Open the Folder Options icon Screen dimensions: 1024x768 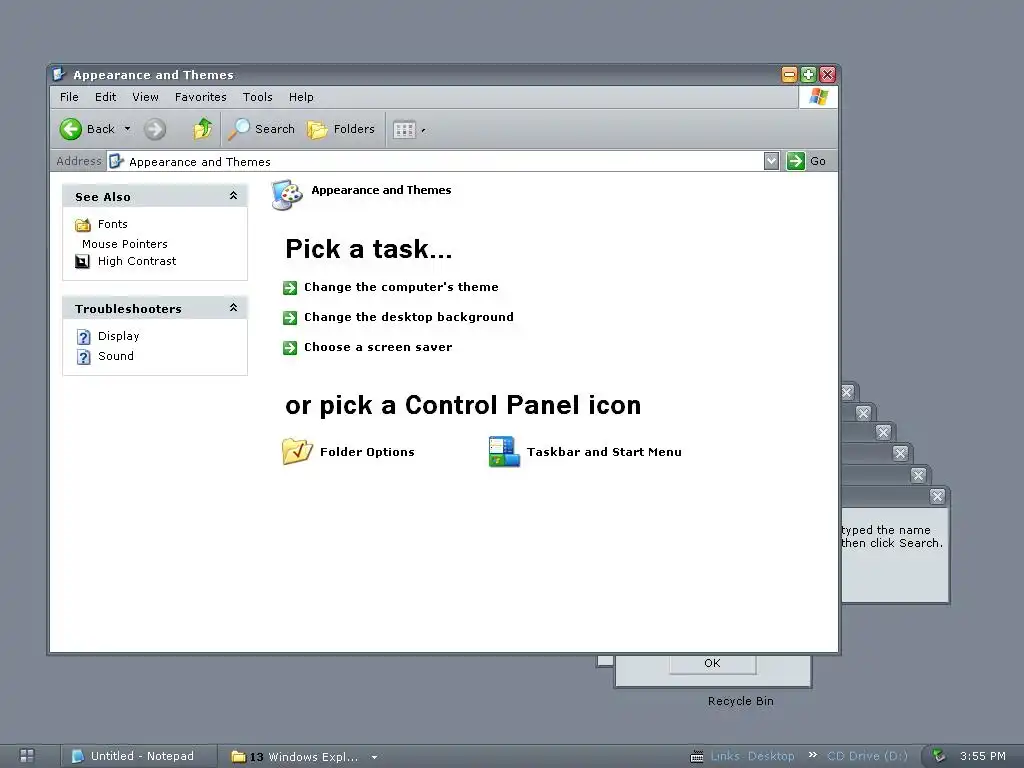(297, 451)
